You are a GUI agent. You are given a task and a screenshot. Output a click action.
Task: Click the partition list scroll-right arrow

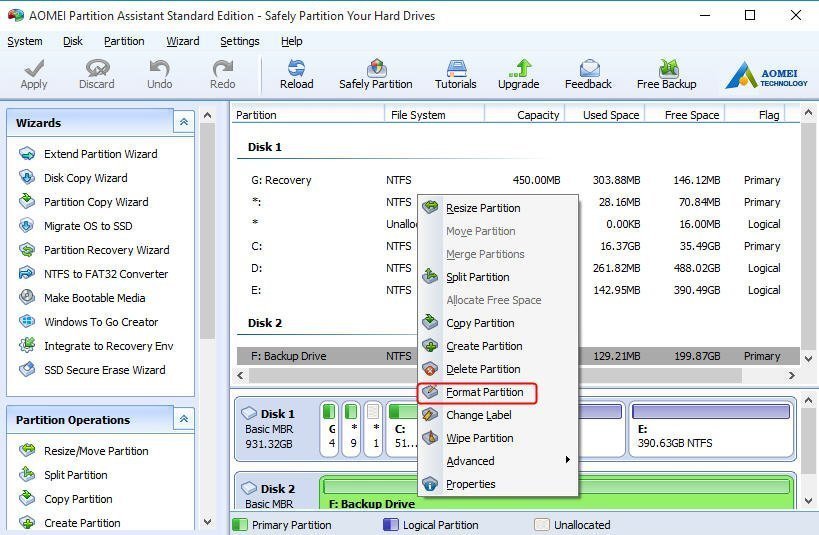pyautogui.click(x=792, y=375)
